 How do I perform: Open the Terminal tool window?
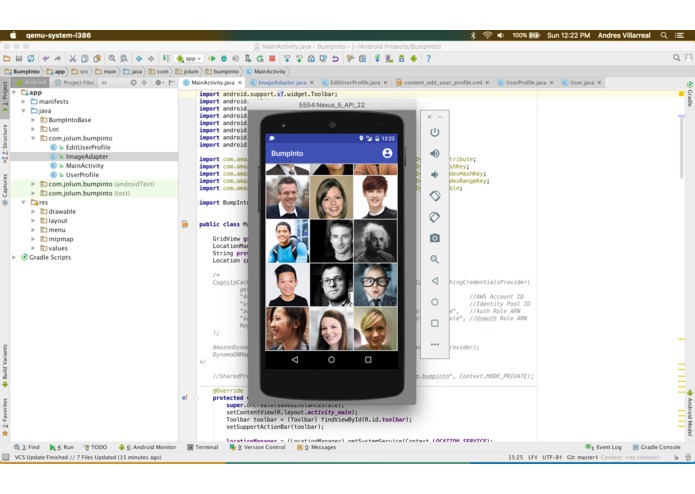click(x=203, y=447)
